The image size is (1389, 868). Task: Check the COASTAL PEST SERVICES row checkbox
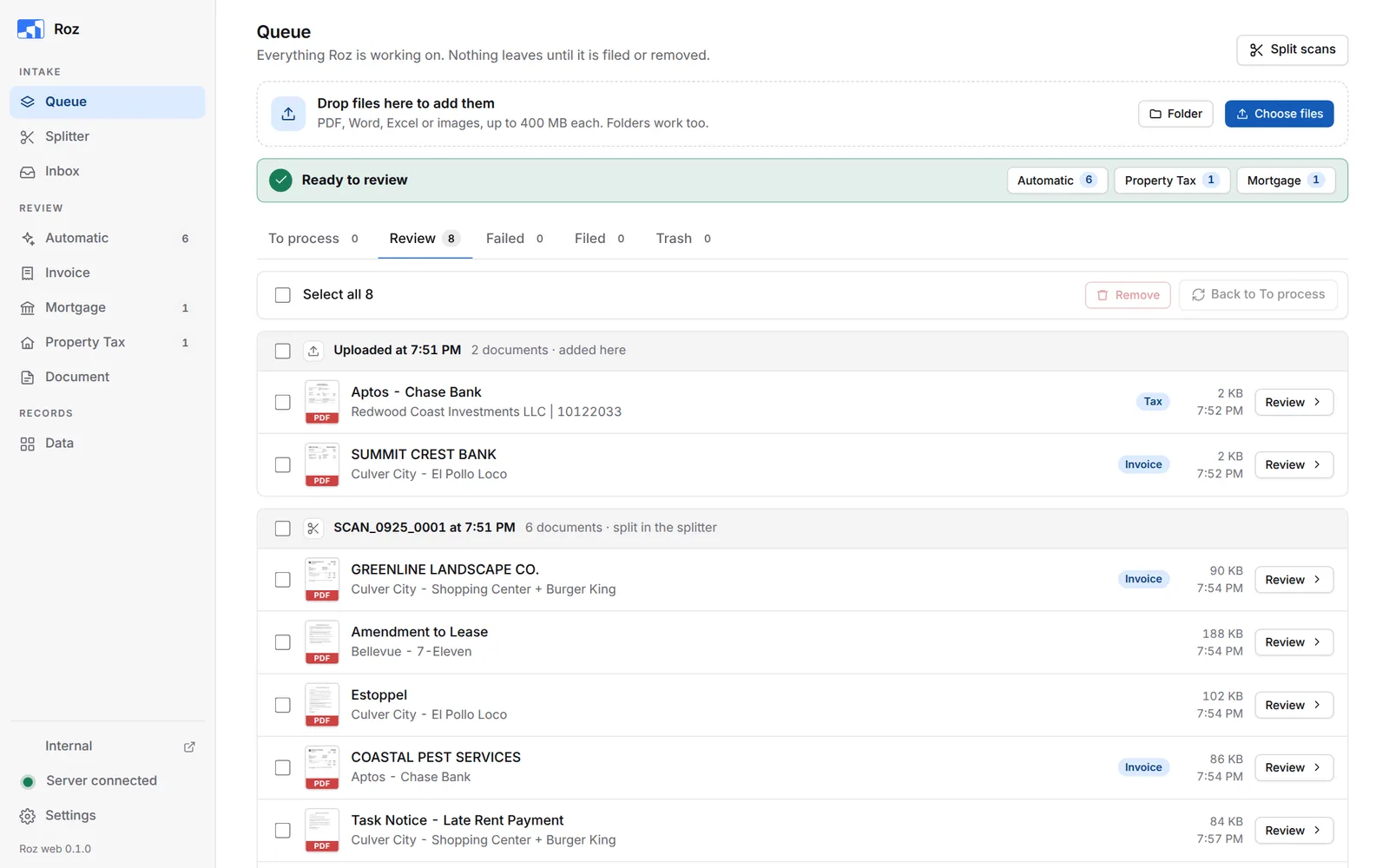[283, 768]
